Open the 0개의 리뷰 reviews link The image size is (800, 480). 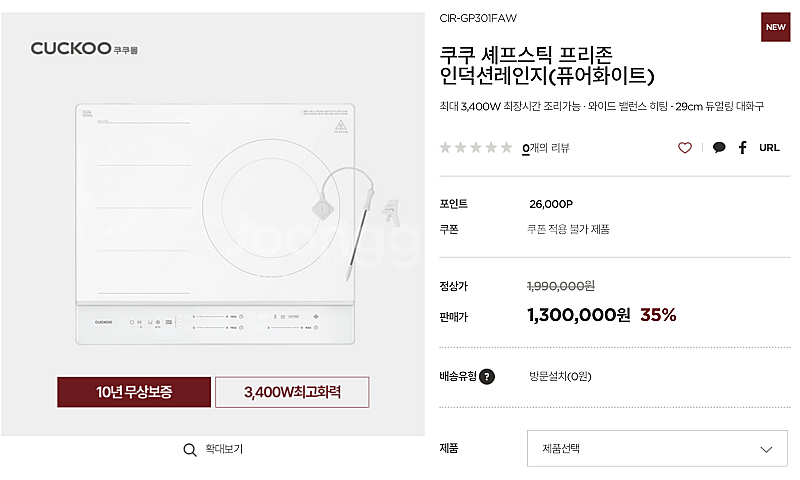point(546,148)
